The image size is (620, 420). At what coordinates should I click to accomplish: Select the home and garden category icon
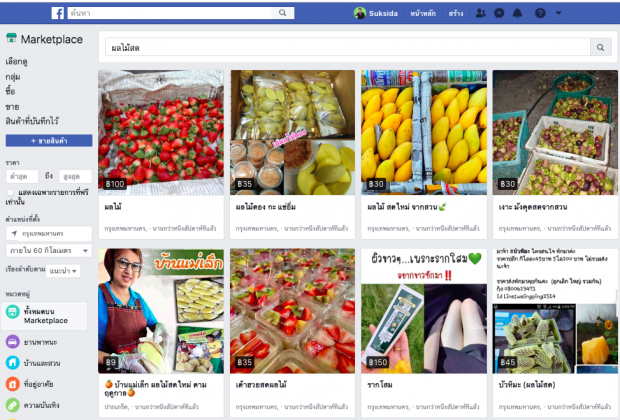click(13, 363)
